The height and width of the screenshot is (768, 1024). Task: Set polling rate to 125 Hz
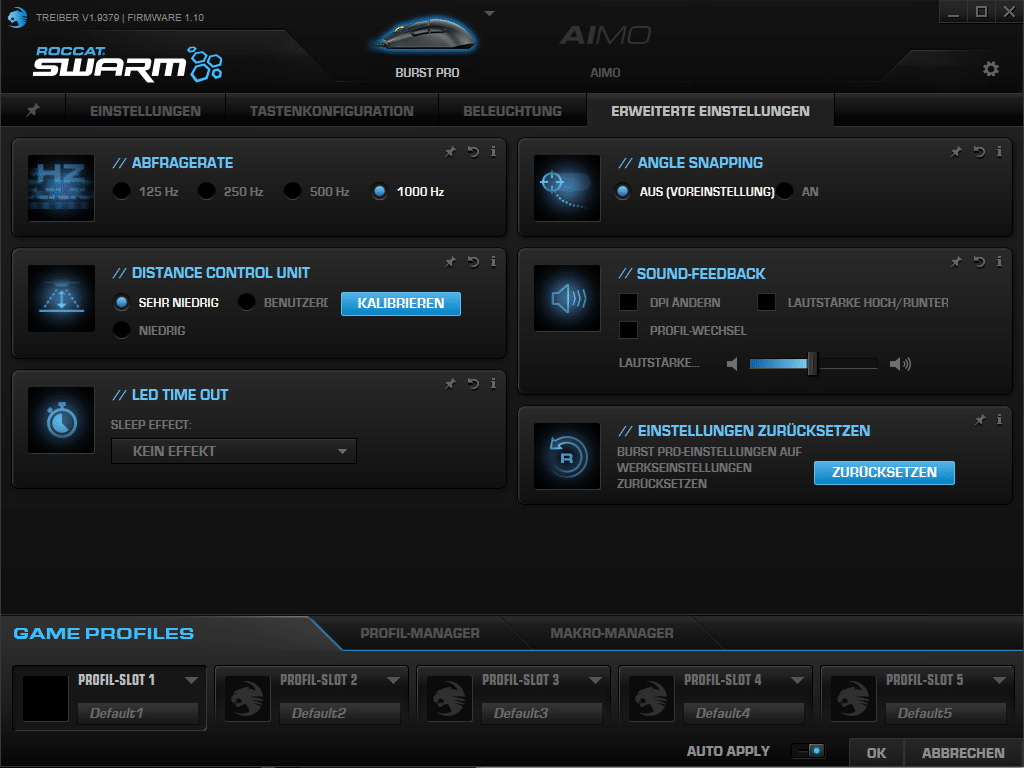coord(121,191)
